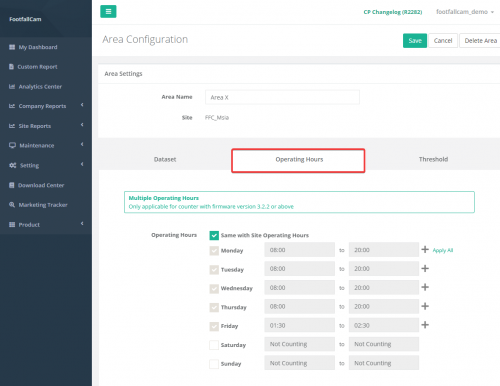Click the Product table icon
Screen dimensions: 500x386
[x=12, y=225]
